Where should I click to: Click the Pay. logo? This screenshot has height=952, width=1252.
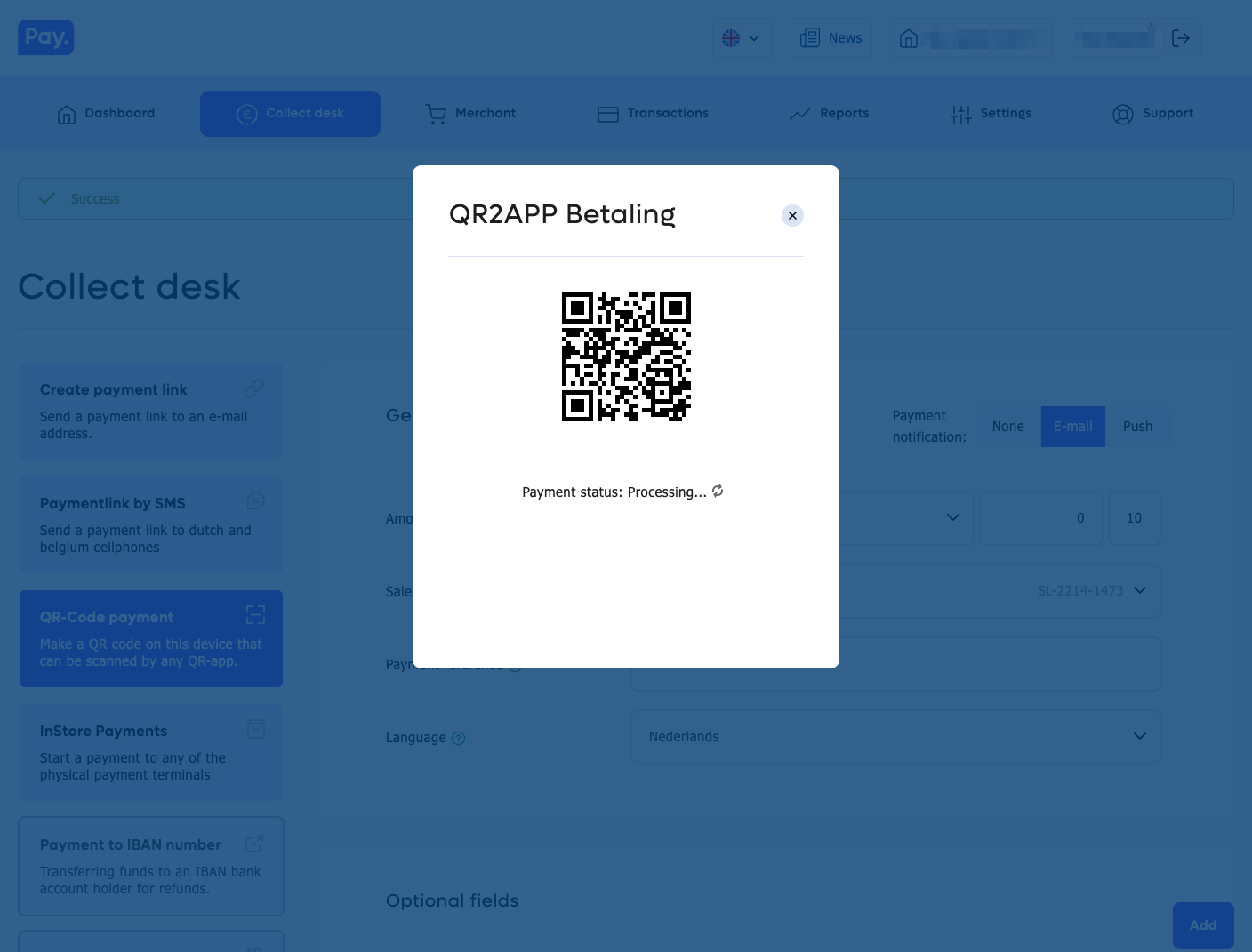46,37
